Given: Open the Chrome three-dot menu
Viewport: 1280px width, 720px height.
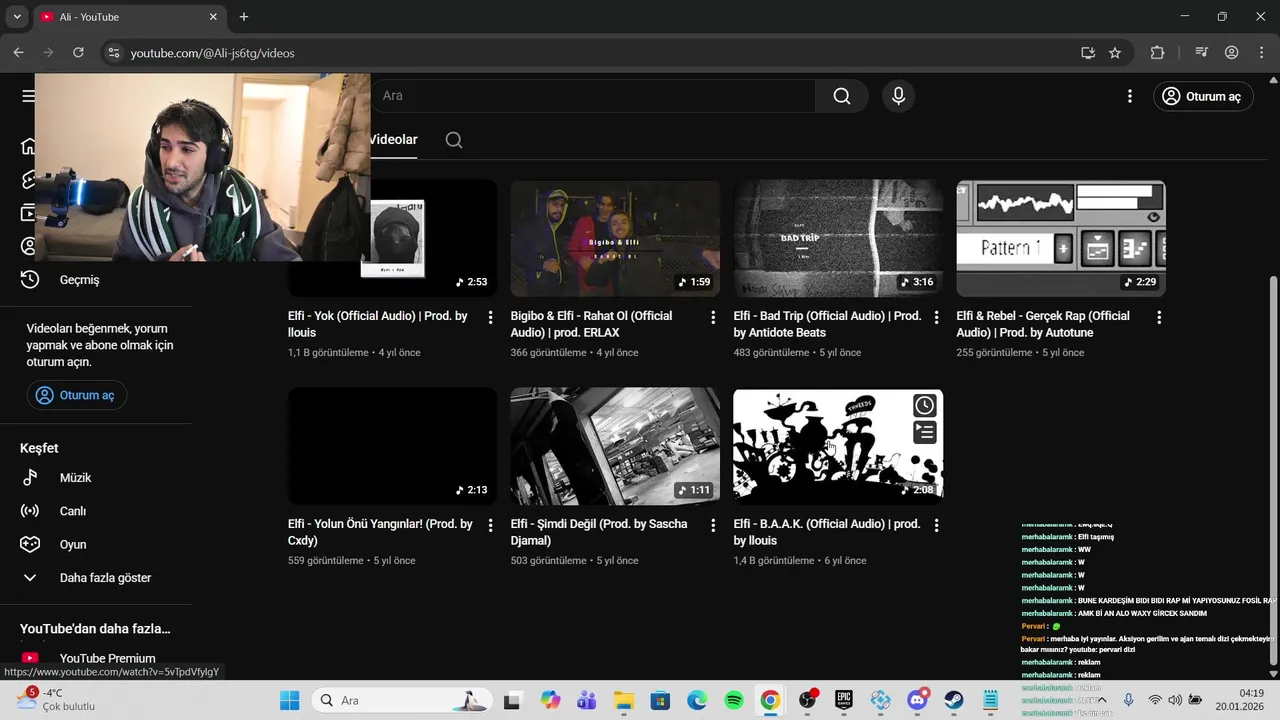Looking at the screenshot, I should [1261, 53].
